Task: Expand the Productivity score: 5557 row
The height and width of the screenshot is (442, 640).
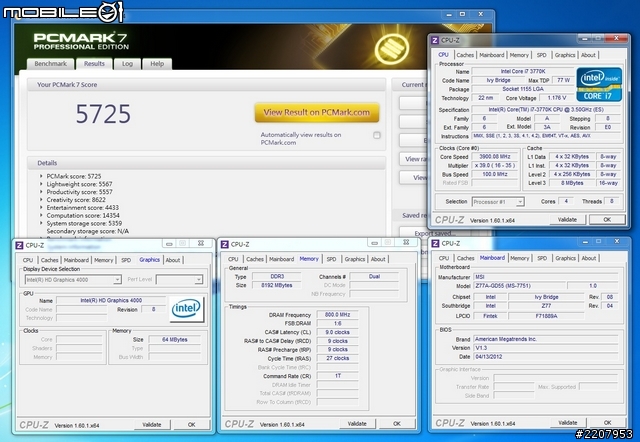Action: (x=41, y=192)
